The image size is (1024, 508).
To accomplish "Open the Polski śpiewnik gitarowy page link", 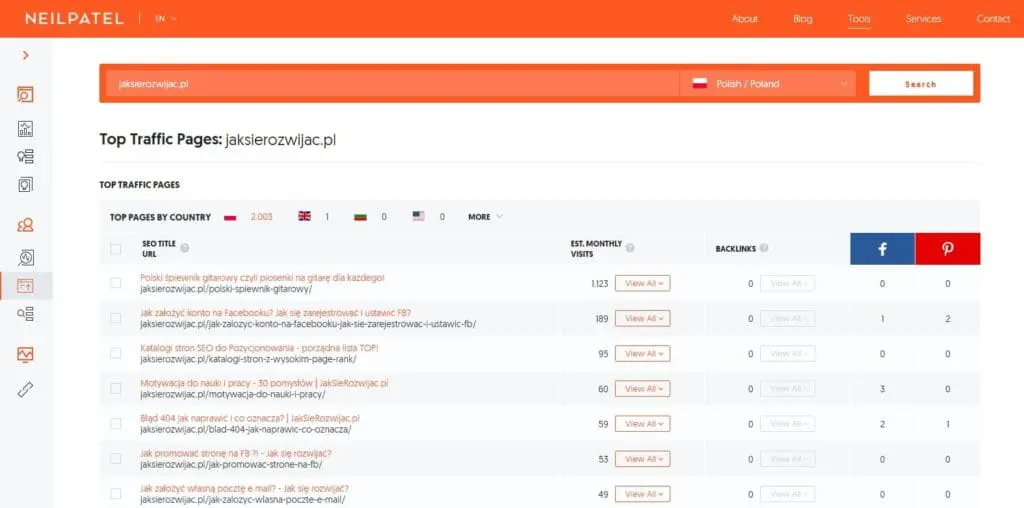I will pyautogui.click(x=263, y=278).
